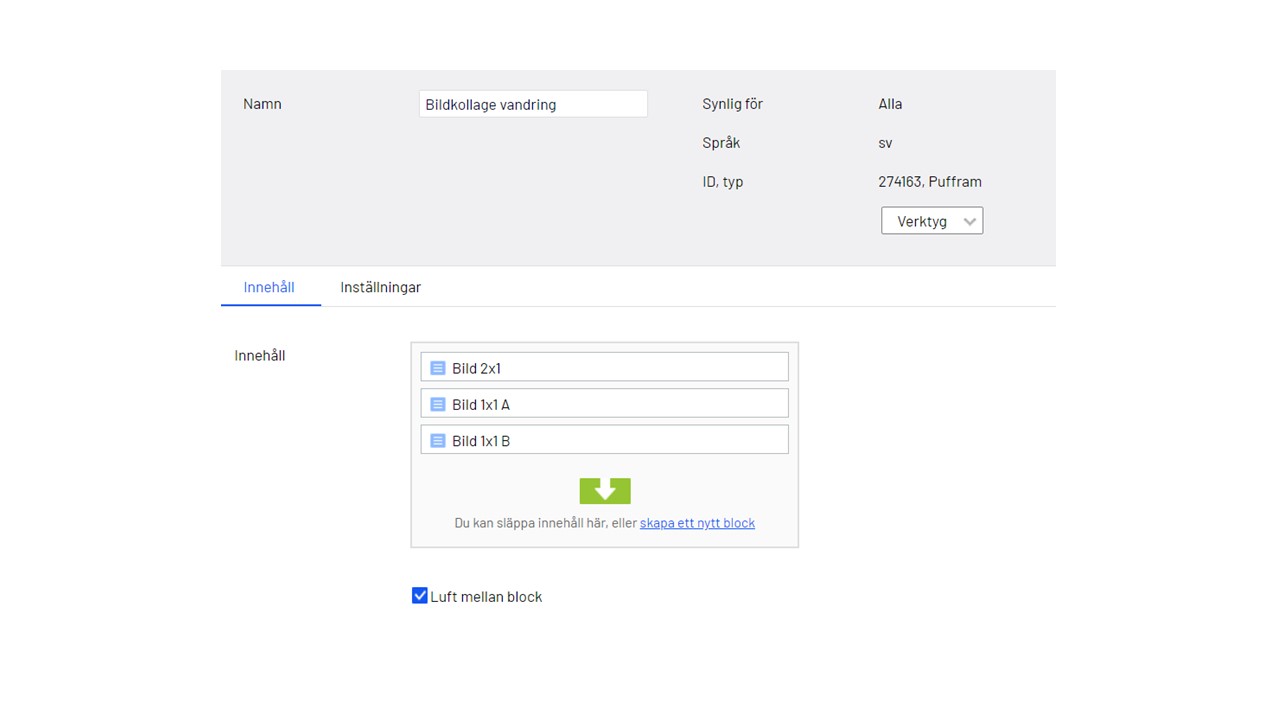Select the Innehåll tab

269,287
